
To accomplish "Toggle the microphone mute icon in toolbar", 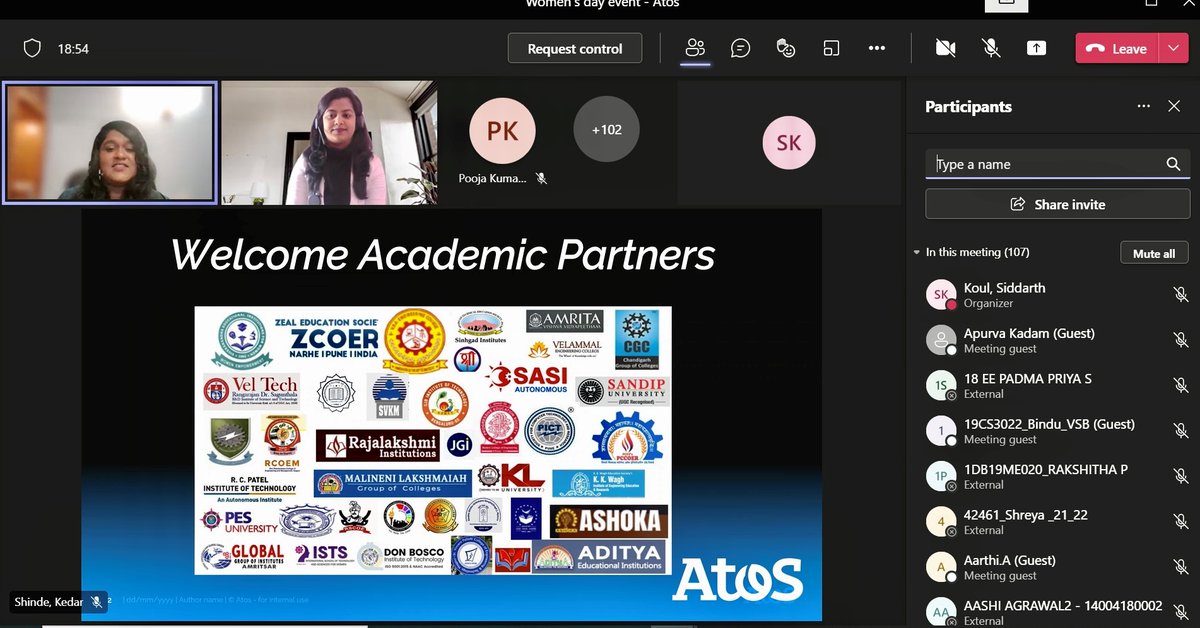I will (x=991, y=48).
